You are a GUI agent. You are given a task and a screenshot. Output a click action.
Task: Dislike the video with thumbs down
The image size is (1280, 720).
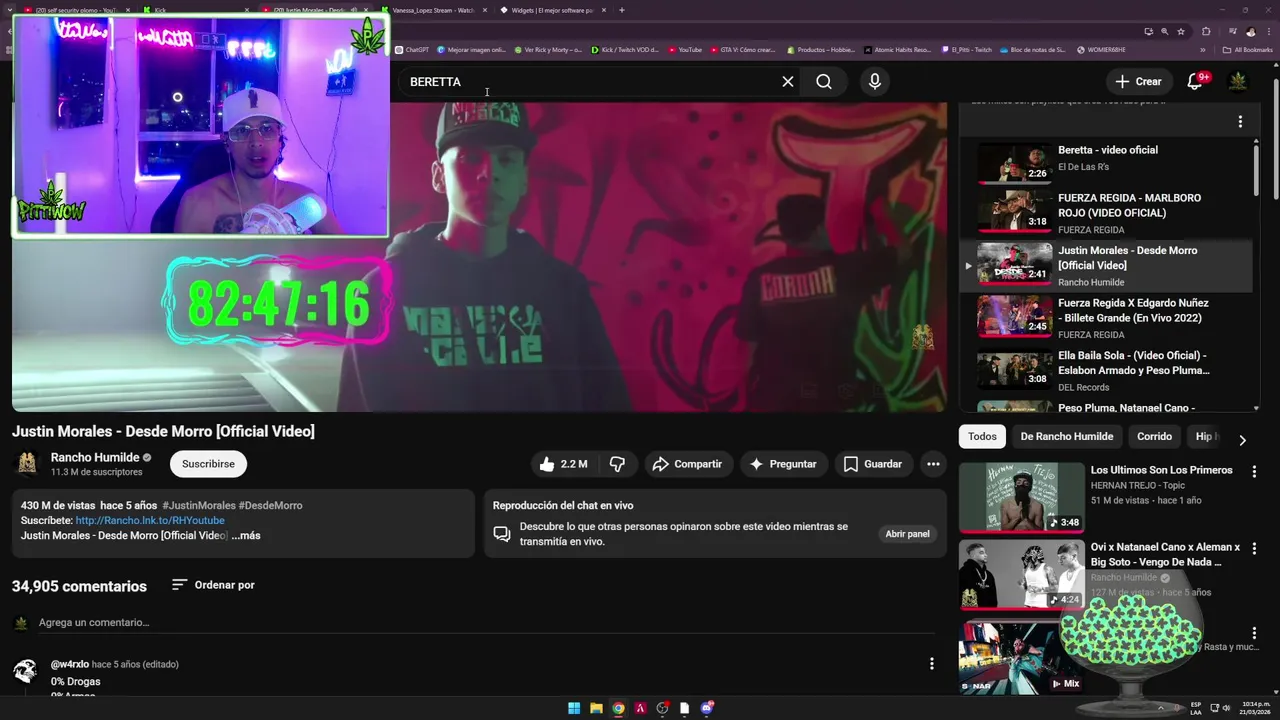tap(617, 464)
